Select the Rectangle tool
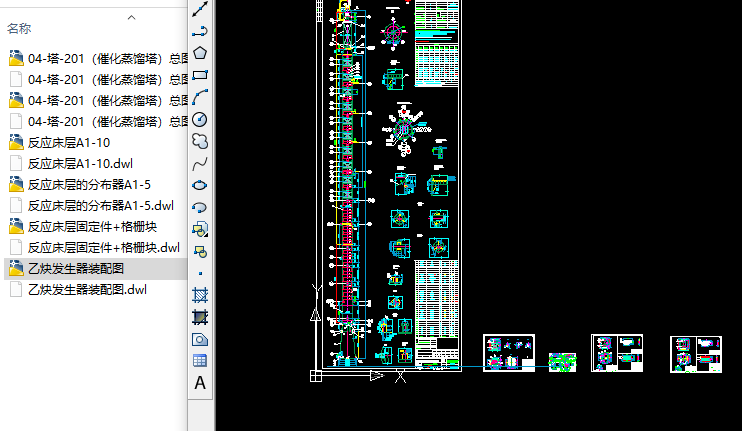742x431 pixels. [x=200, y=75]
